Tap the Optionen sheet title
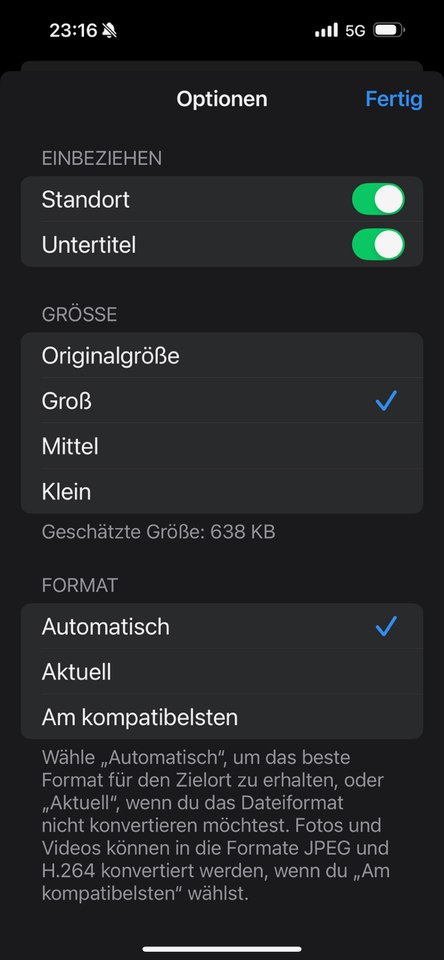This screenshot has height=960, width=444. click(222, 99)
